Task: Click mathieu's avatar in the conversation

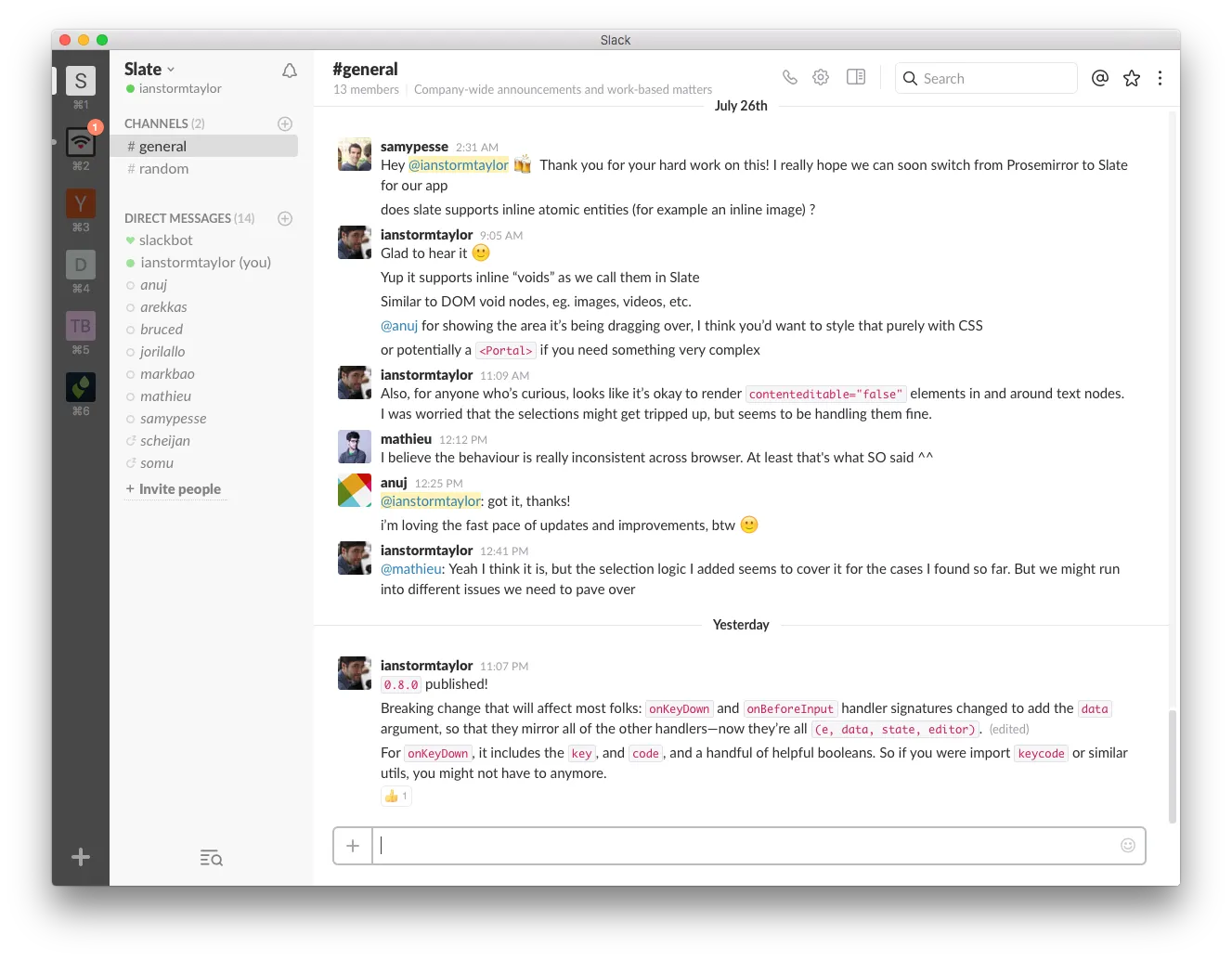Action: [x=355, y=447]
